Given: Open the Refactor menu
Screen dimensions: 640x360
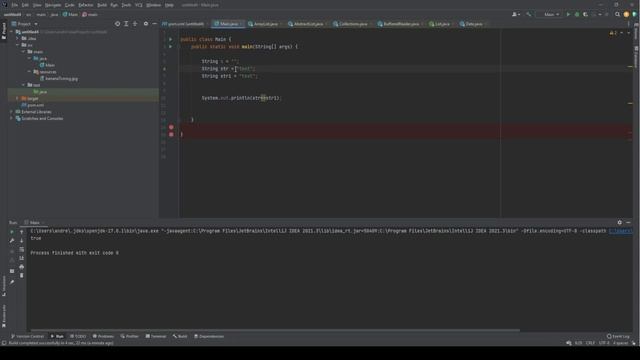Looking at the screenshot, I should click(x=86, y=5).
